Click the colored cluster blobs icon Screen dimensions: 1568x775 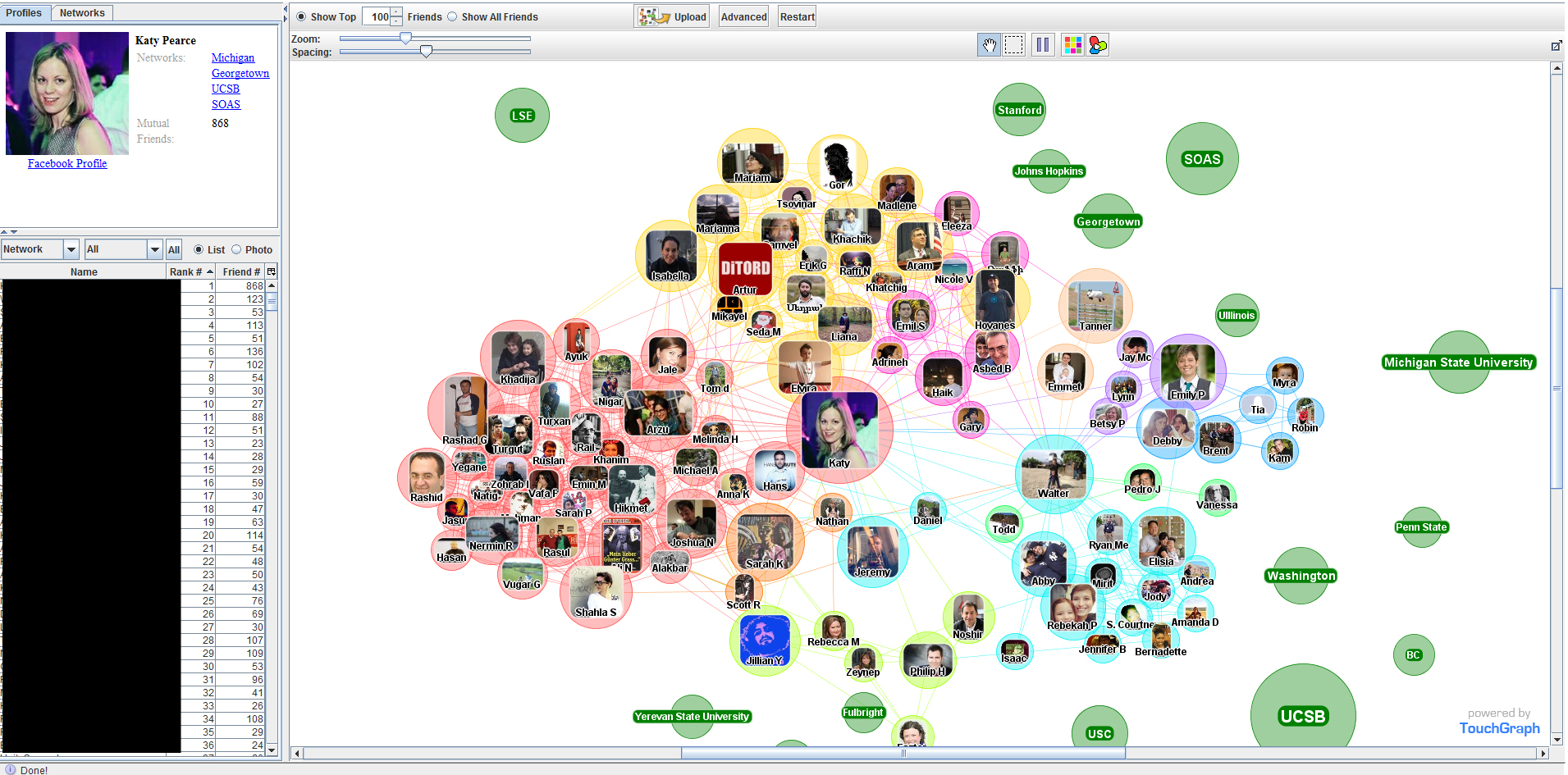[1098, 45]
